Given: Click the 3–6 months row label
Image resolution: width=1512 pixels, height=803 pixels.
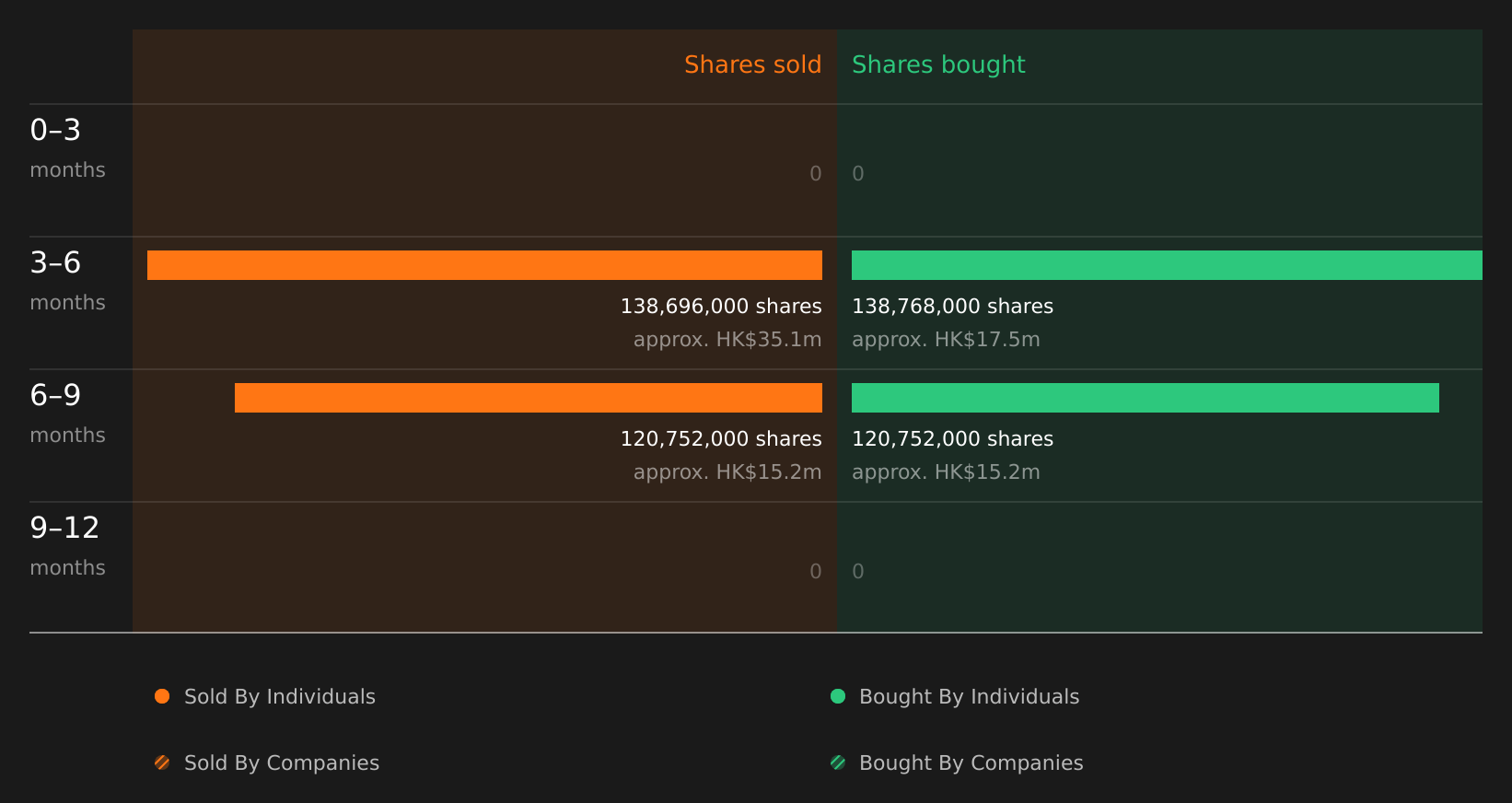Looking at the screenshot, I should [67, 281].
